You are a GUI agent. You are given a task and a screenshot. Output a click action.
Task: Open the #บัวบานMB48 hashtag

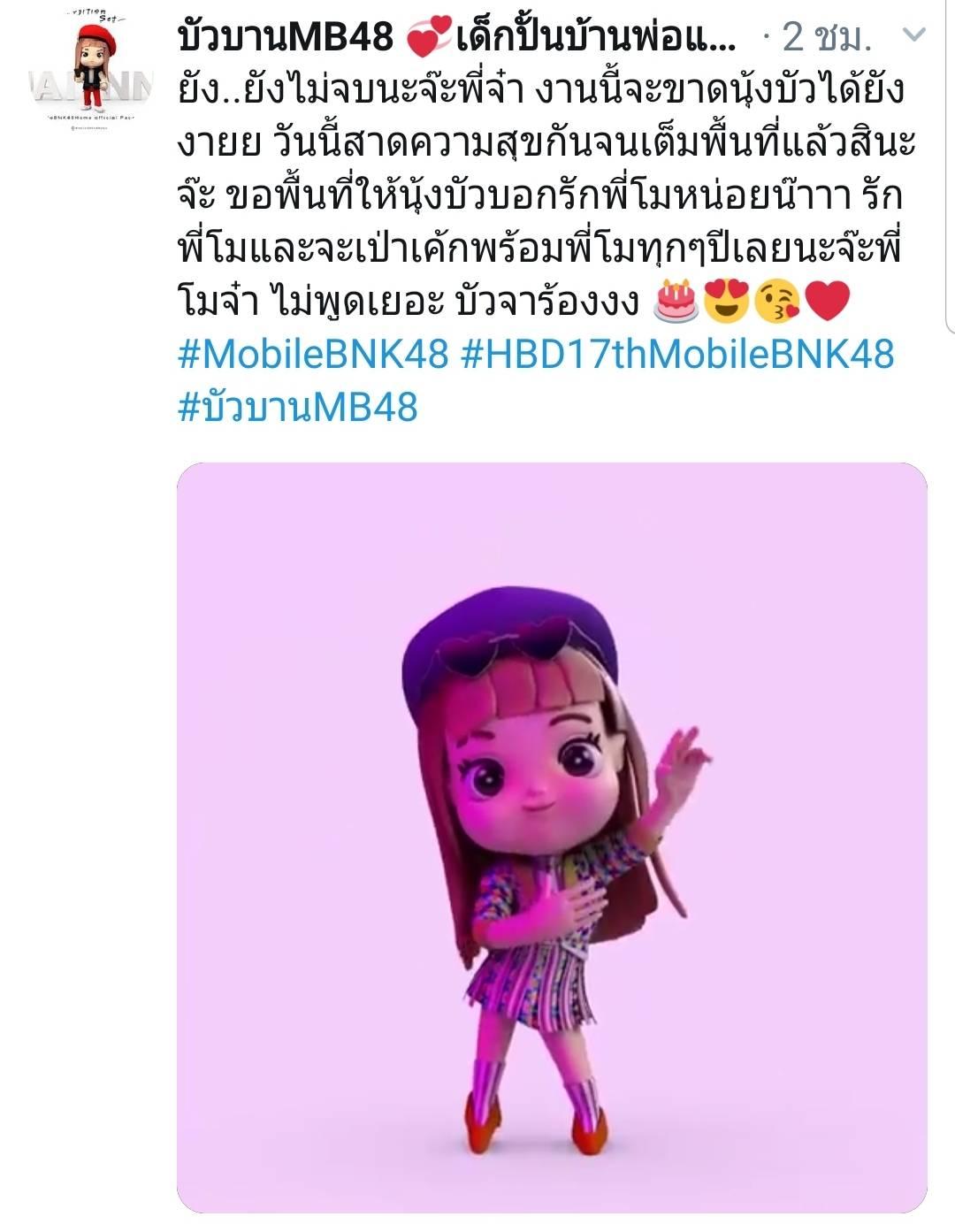[x=298, y=408]
